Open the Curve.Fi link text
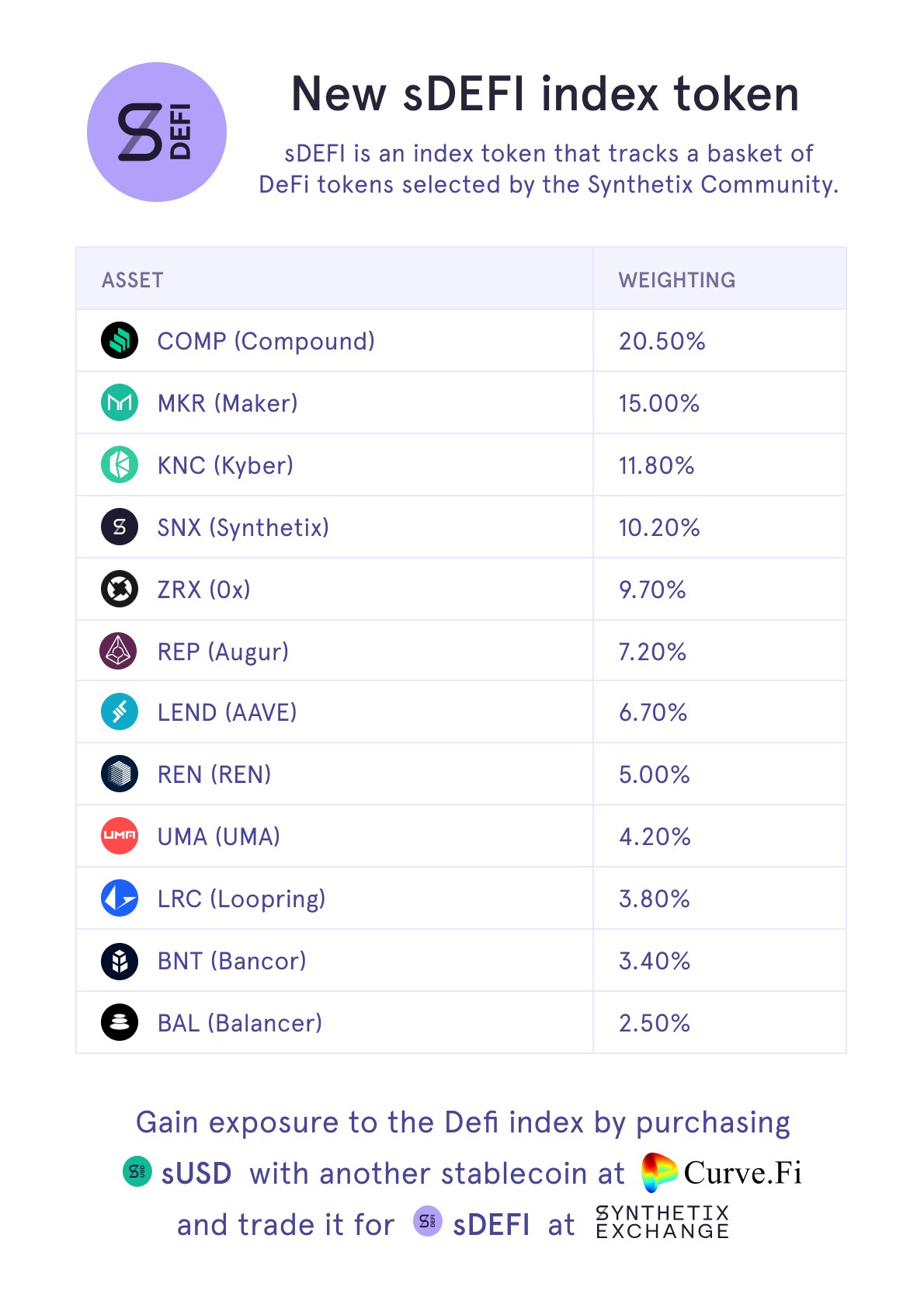 click(x=742, y=1173)
